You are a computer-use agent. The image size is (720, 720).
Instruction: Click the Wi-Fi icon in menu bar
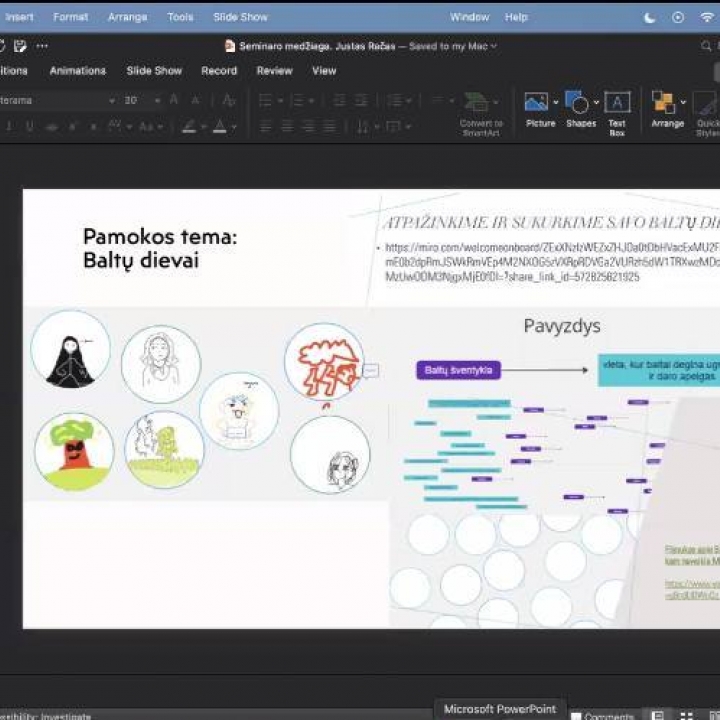tap(707, 17)
